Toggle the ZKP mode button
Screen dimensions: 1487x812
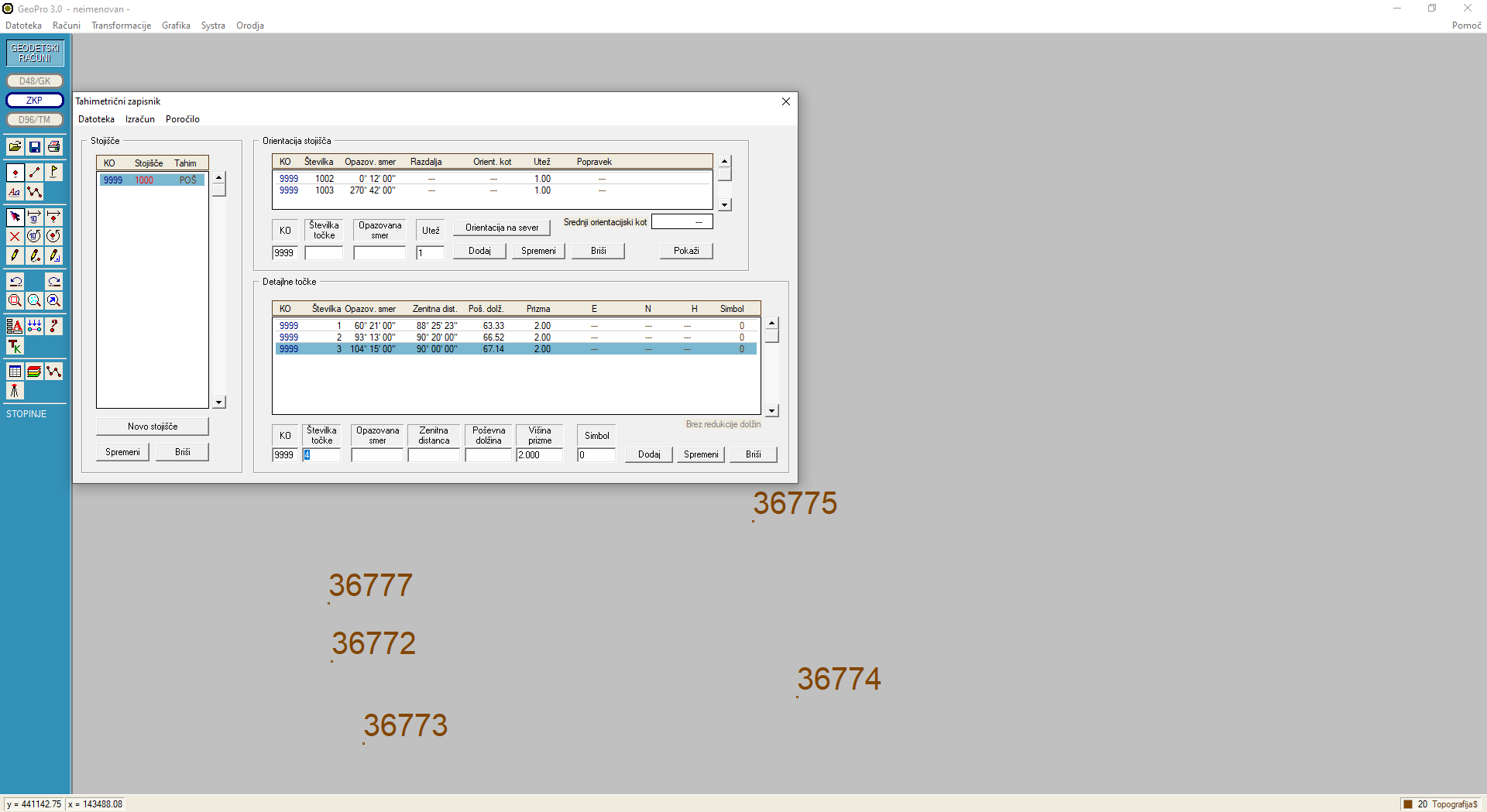tap(35, 100)
